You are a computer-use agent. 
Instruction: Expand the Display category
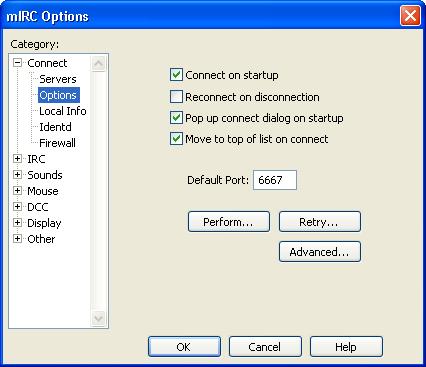coord(17,223)
